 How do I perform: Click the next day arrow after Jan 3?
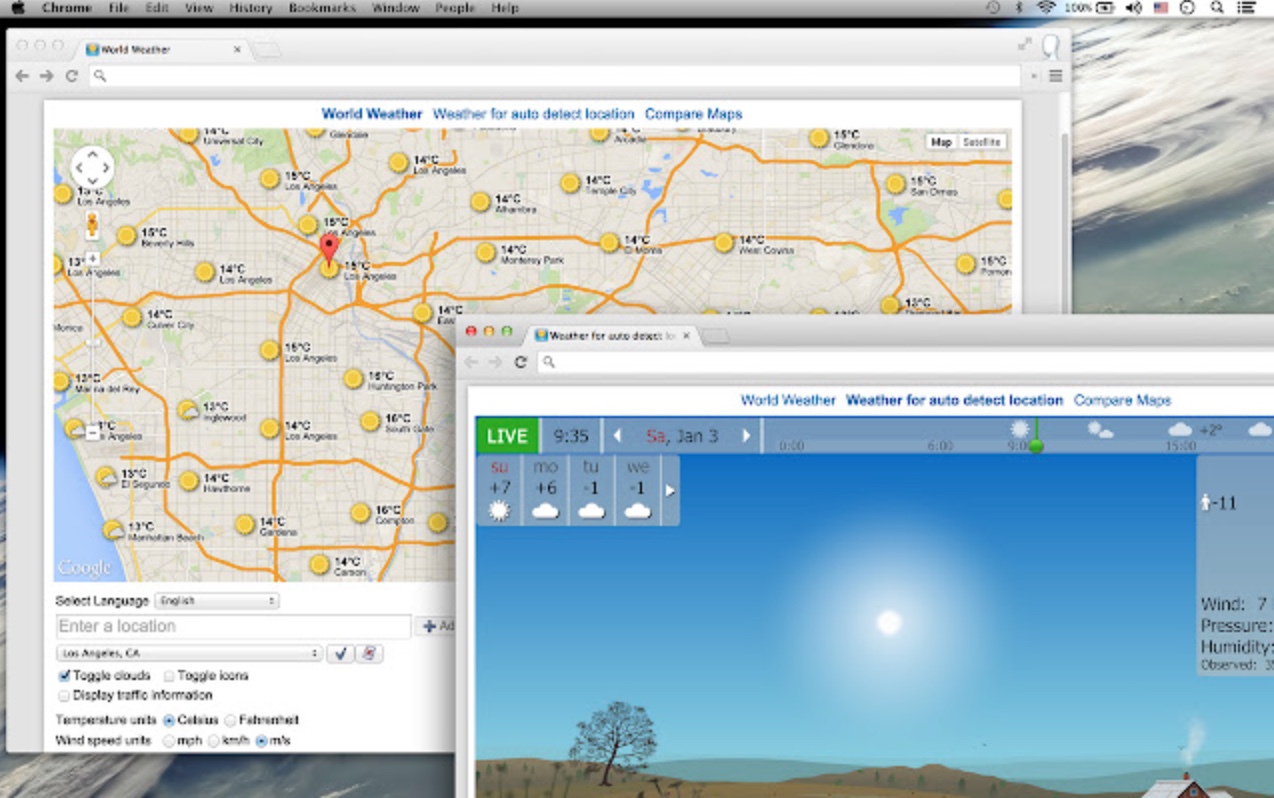click(746, 436)
